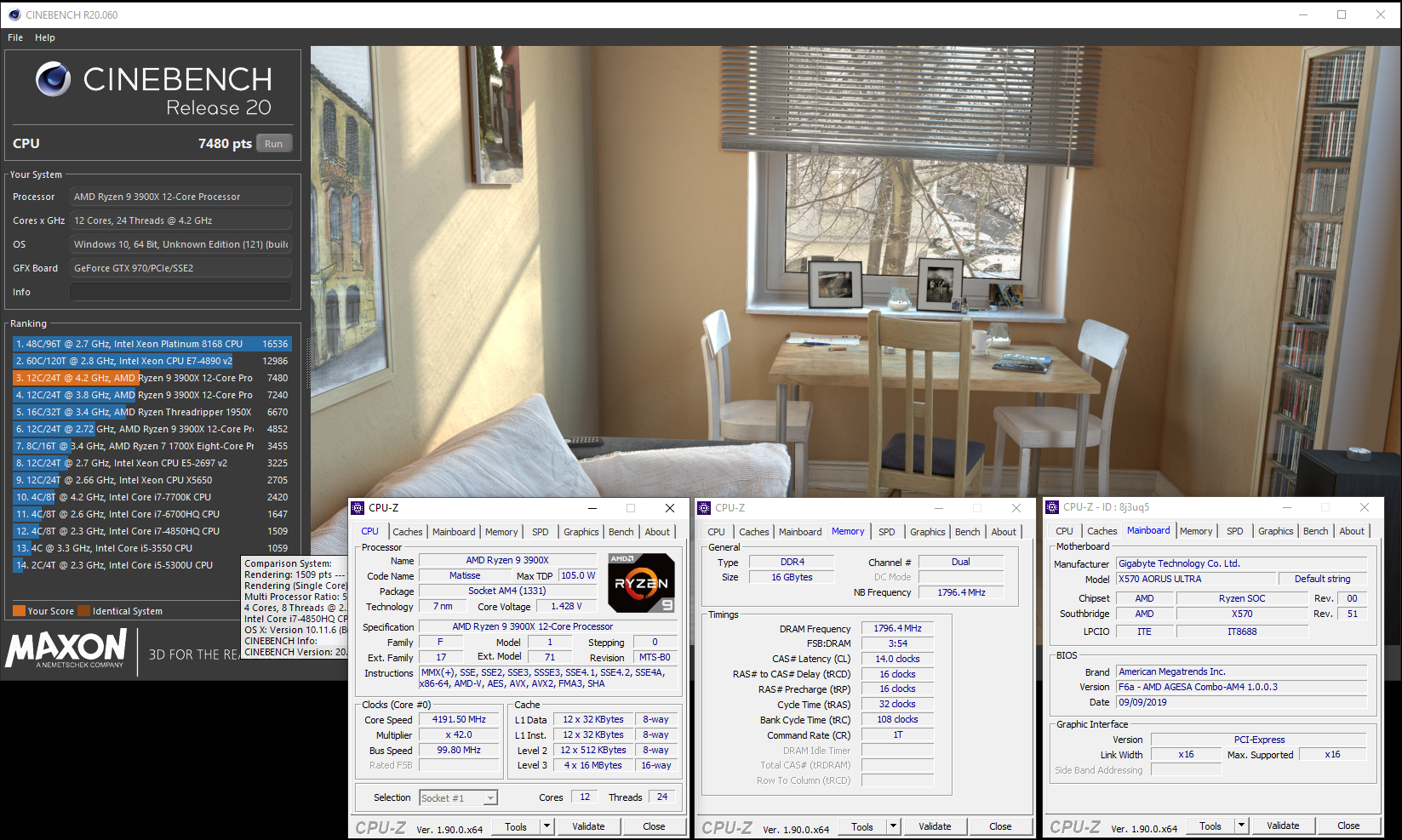Click Core Speed value 4191.50 MHz
Viewport: 1402px width, 840px height.
459,719
